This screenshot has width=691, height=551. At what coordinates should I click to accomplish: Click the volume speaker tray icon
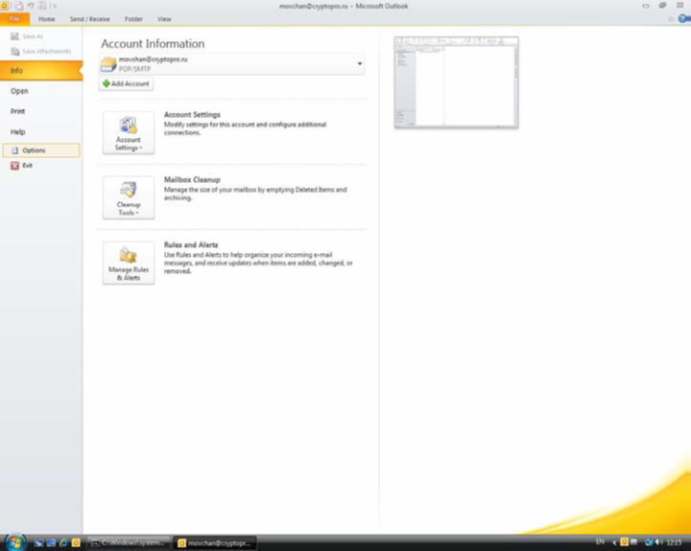coord(659,542)
